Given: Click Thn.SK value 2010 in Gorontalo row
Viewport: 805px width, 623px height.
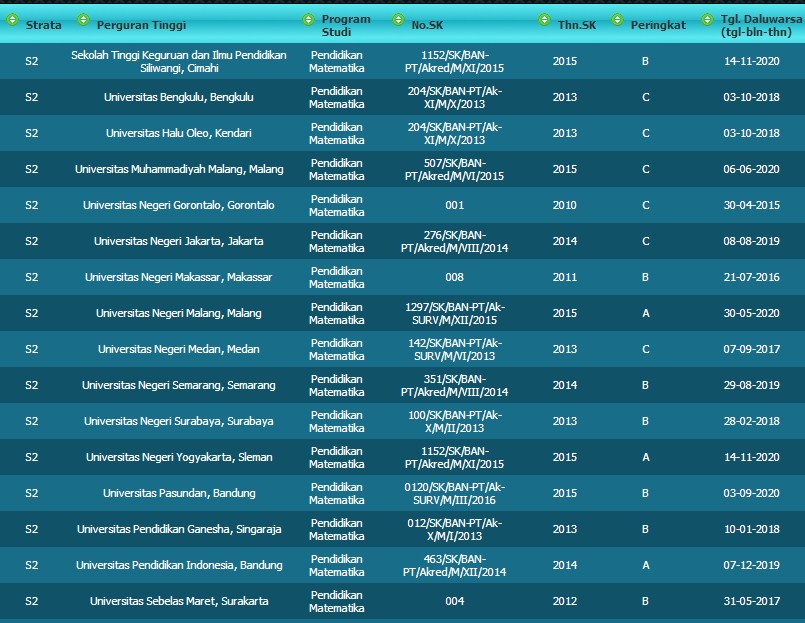Looking at the screenshot, I should coord(565,205).
